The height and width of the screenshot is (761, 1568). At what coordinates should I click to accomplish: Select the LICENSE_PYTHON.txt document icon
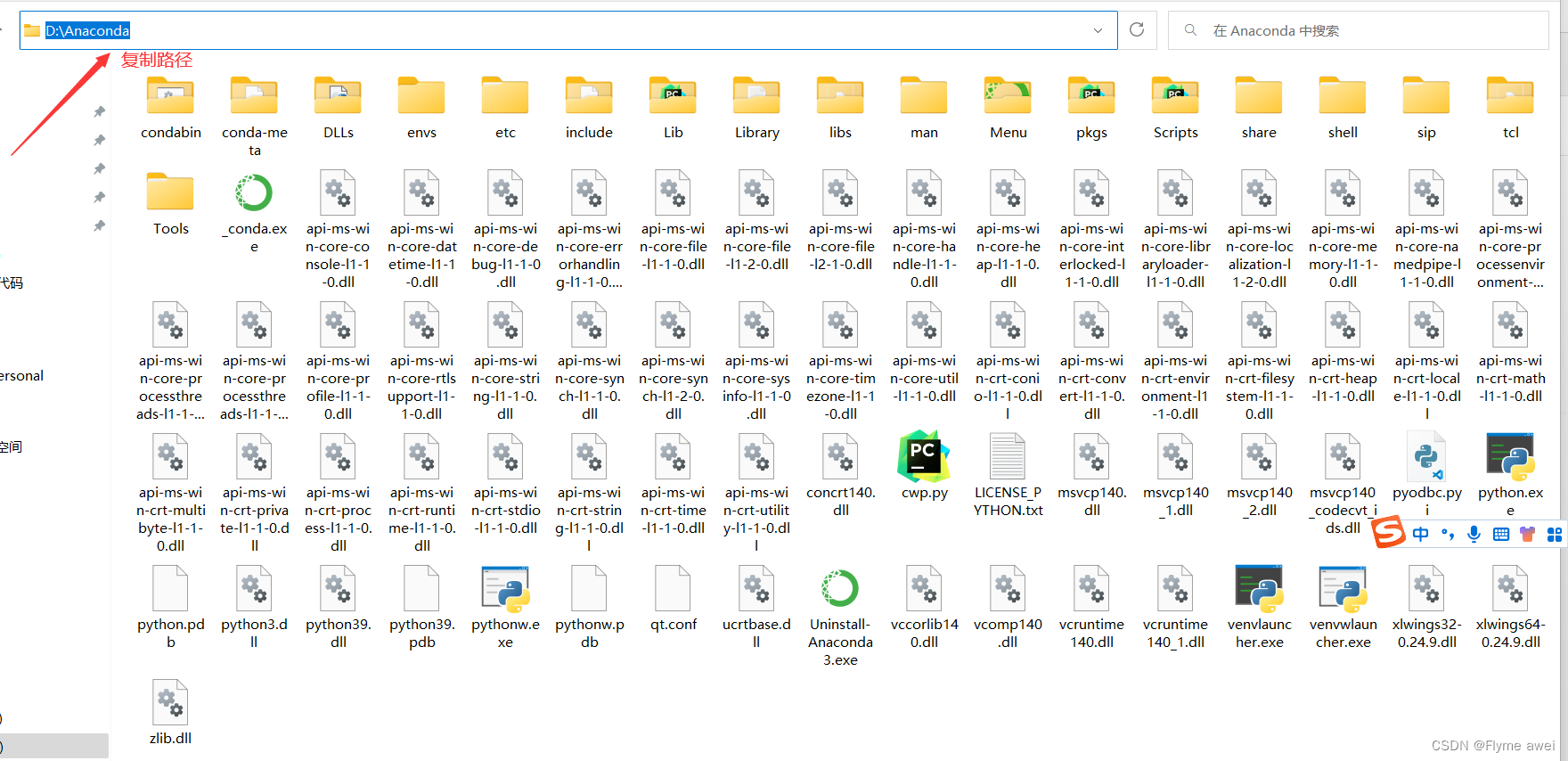click(1008, 456)
